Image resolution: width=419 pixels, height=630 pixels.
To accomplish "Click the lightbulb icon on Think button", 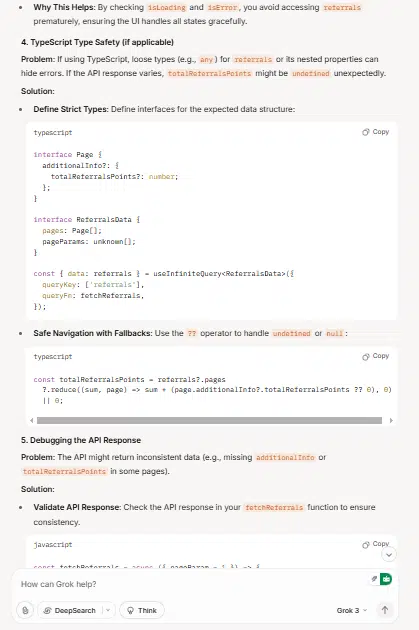I will pos(130,610).
